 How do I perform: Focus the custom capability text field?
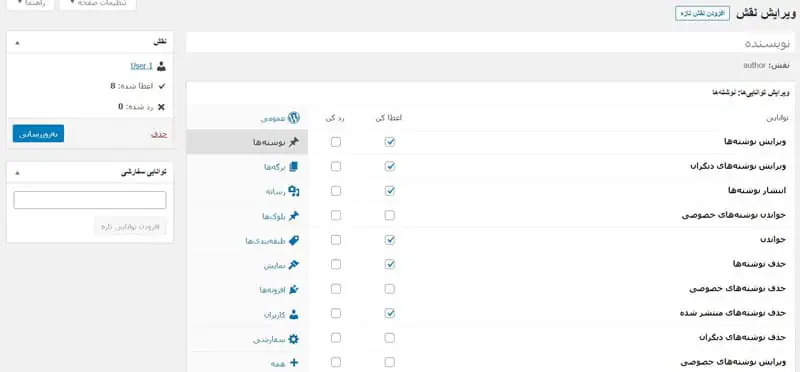(90, 200)
